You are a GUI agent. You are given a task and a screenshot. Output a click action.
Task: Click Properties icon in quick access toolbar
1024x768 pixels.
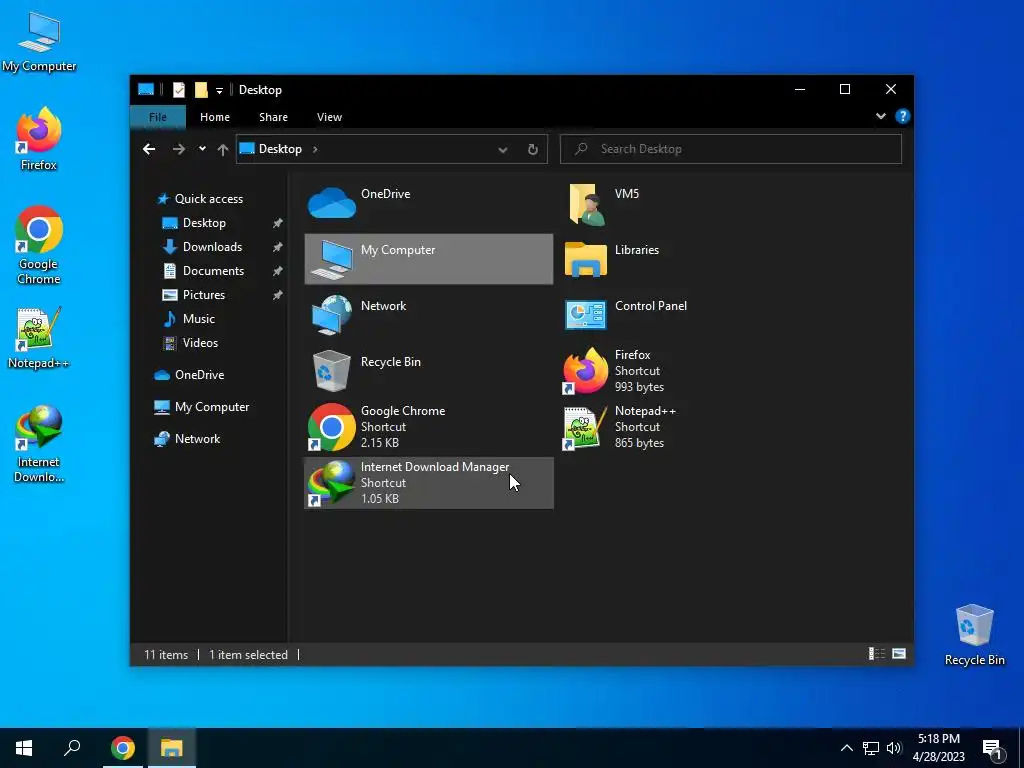pos(178,90)
